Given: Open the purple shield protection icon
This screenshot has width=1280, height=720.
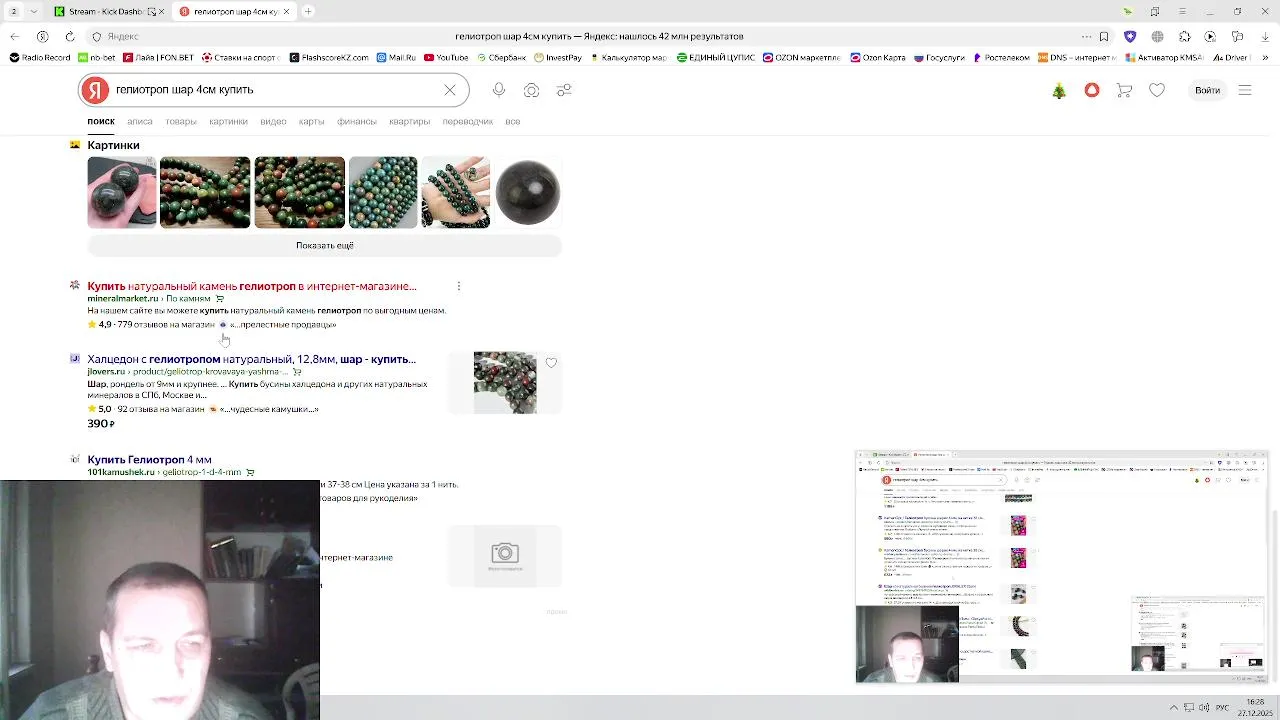Looking at the screenshot, I should point(1130,36).
